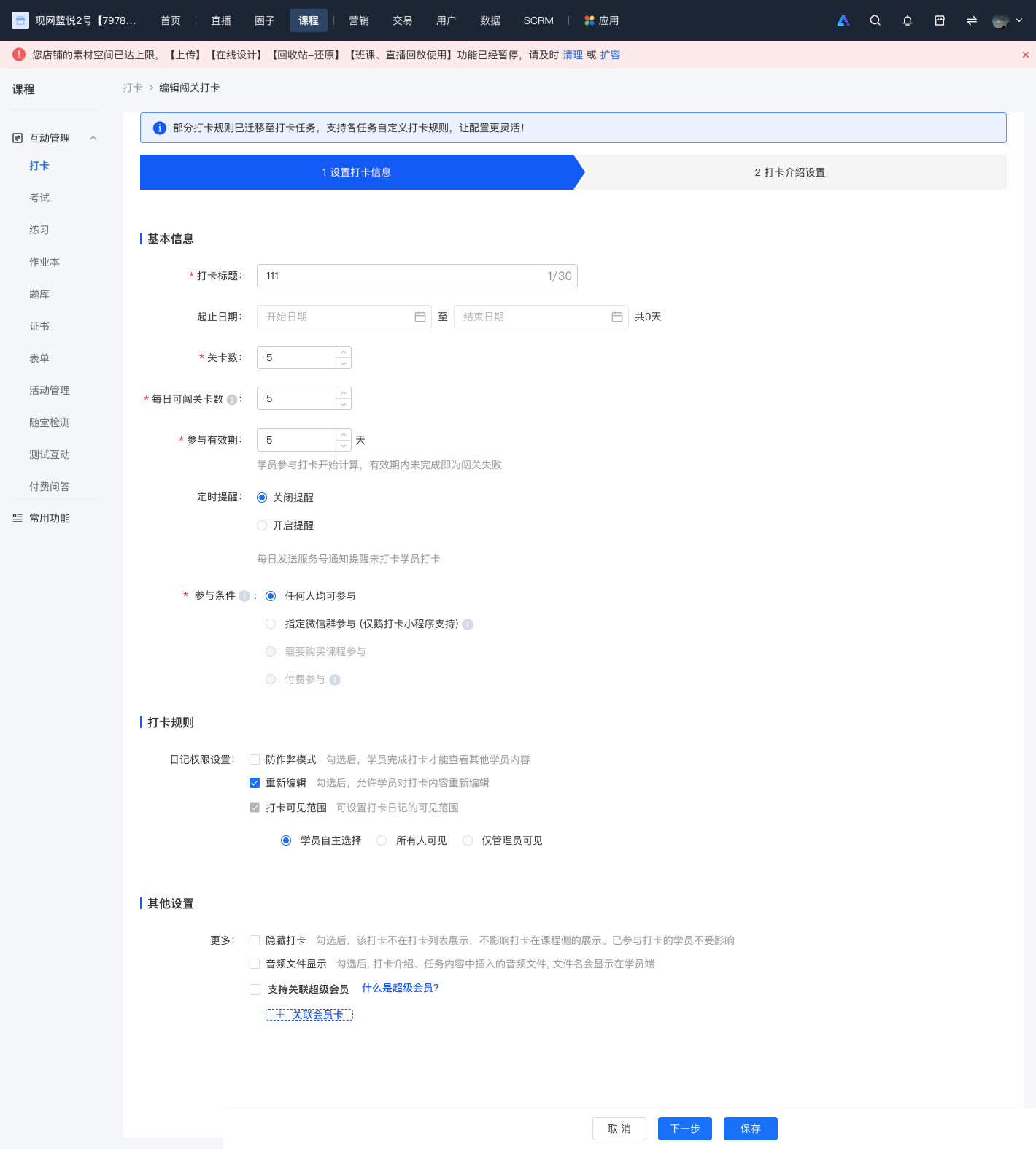Collapse the 互动管理 sidebar section
1036x1149 pixels.
click(x=93, y=138)
